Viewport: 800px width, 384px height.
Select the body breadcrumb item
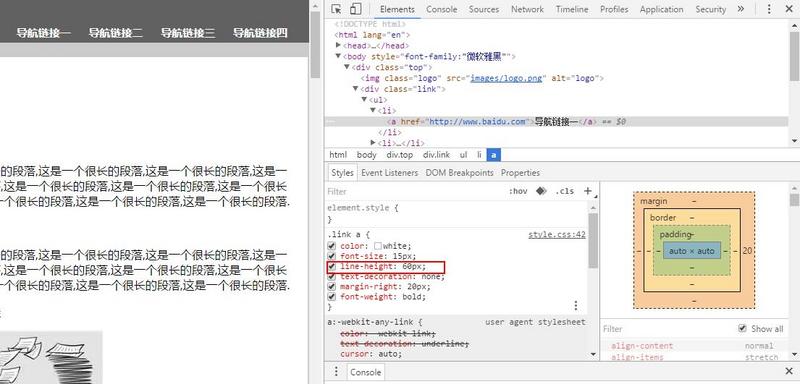[x=366, y=155]
